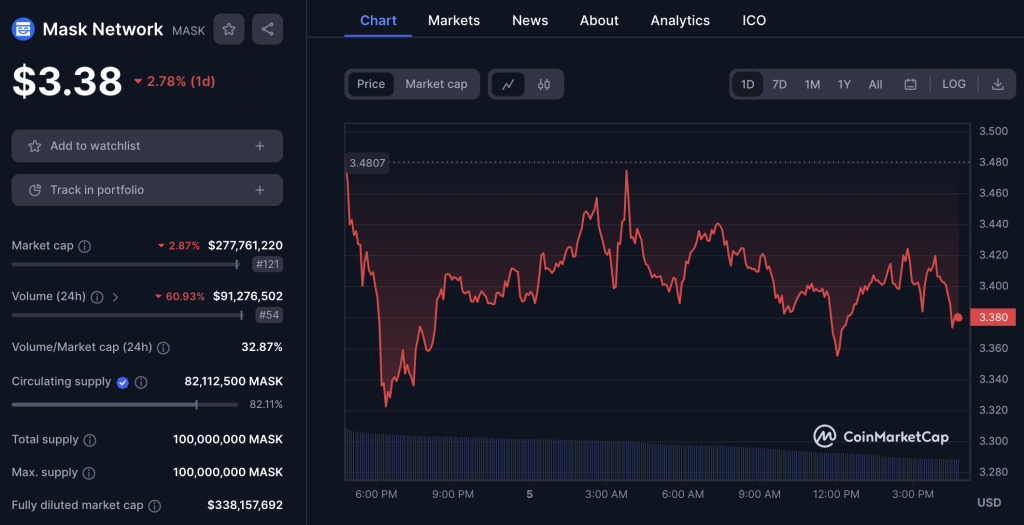Open the Analytics tab
This screenshot has height=525, width=1024.
coord(680,20)
